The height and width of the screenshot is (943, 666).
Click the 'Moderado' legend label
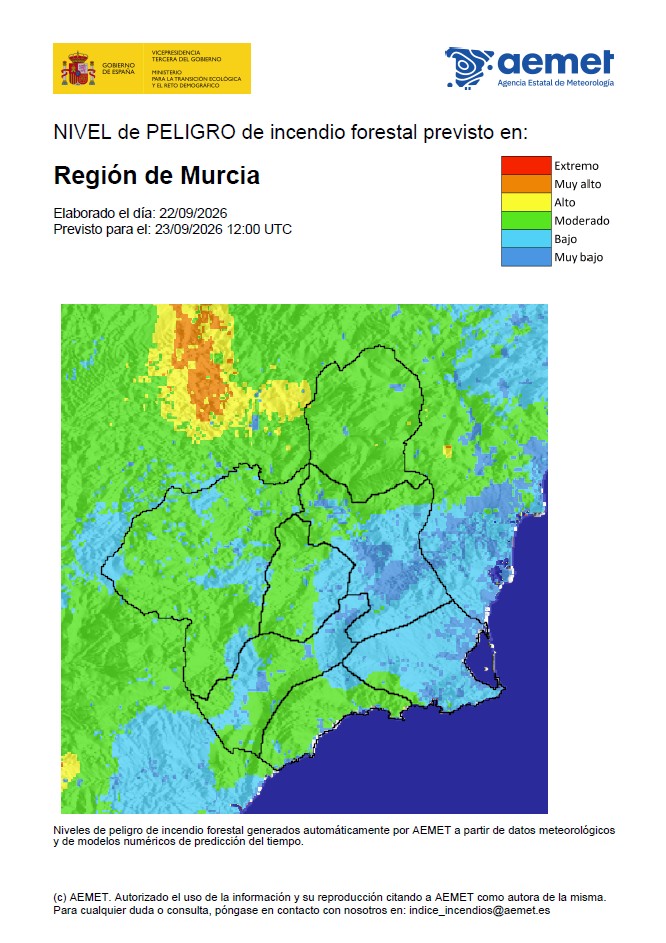582,221
